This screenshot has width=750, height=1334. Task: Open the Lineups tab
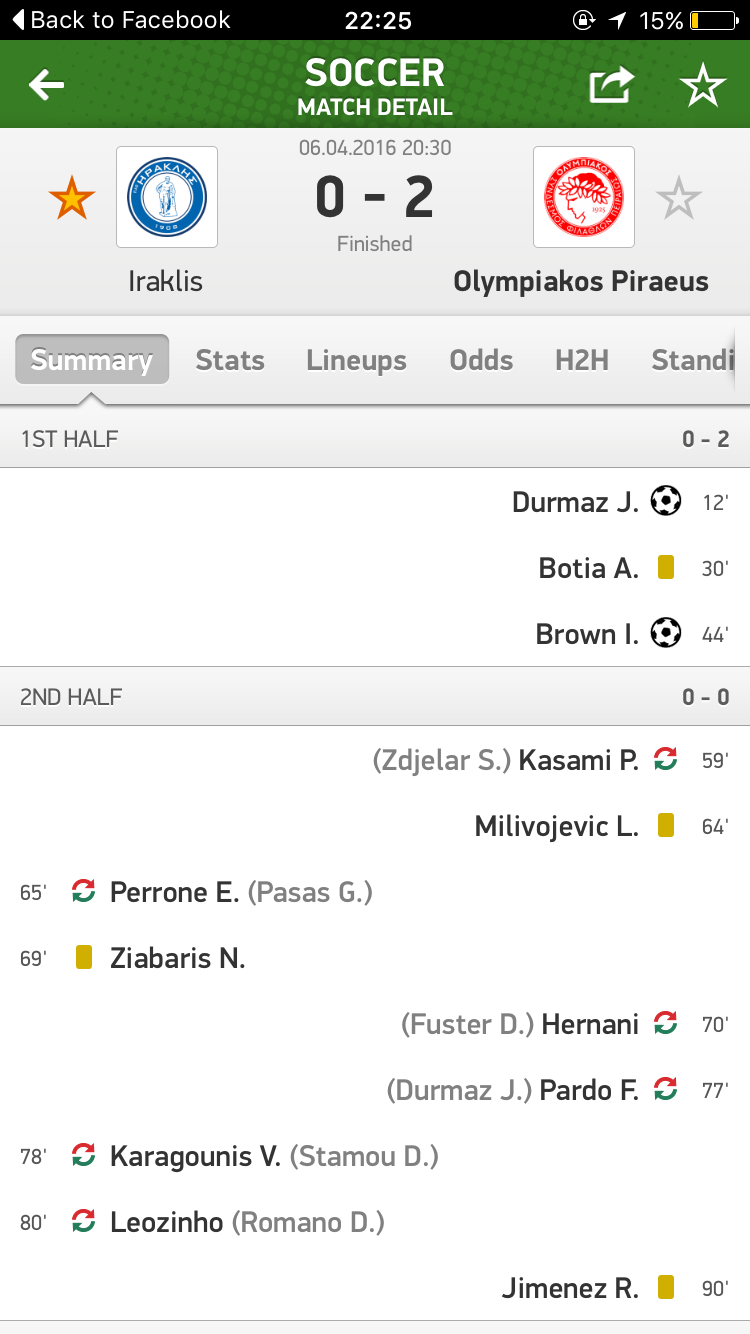point(356,360)
